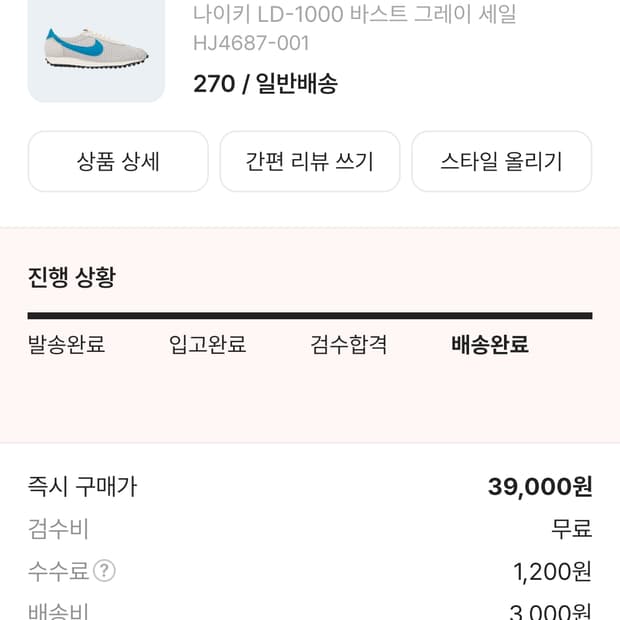Click the 검수비 label
620x620 pixels.
tap(58, 529)
